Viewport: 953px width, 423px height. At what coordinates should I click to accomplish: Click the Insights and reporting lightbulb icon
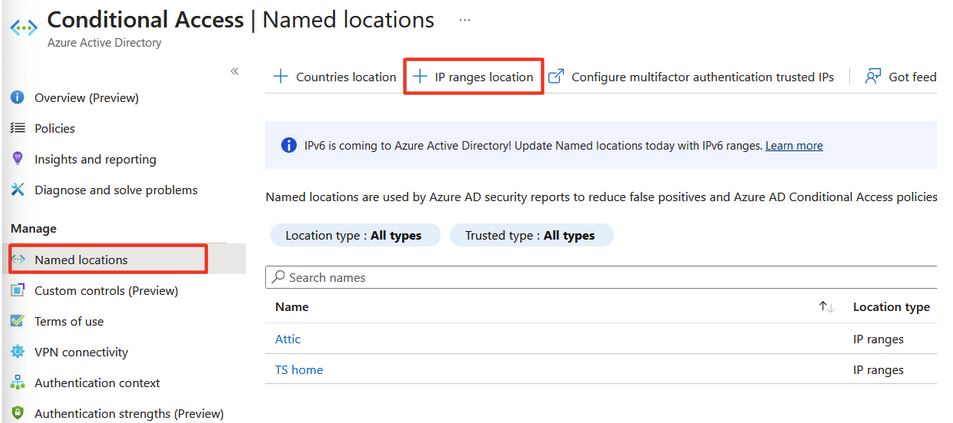pos(17,159)
